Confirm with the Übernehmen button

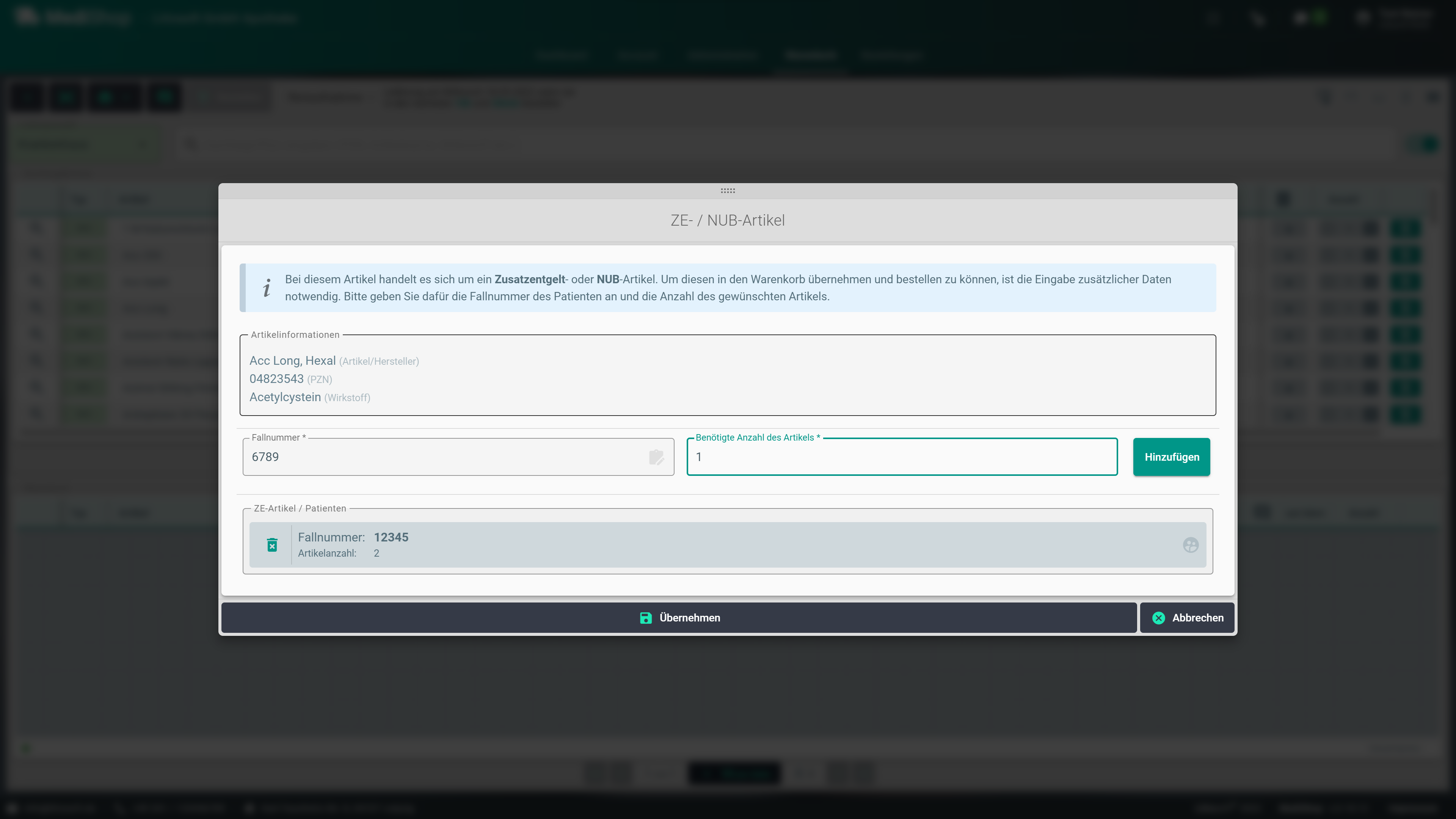(679, 618)
